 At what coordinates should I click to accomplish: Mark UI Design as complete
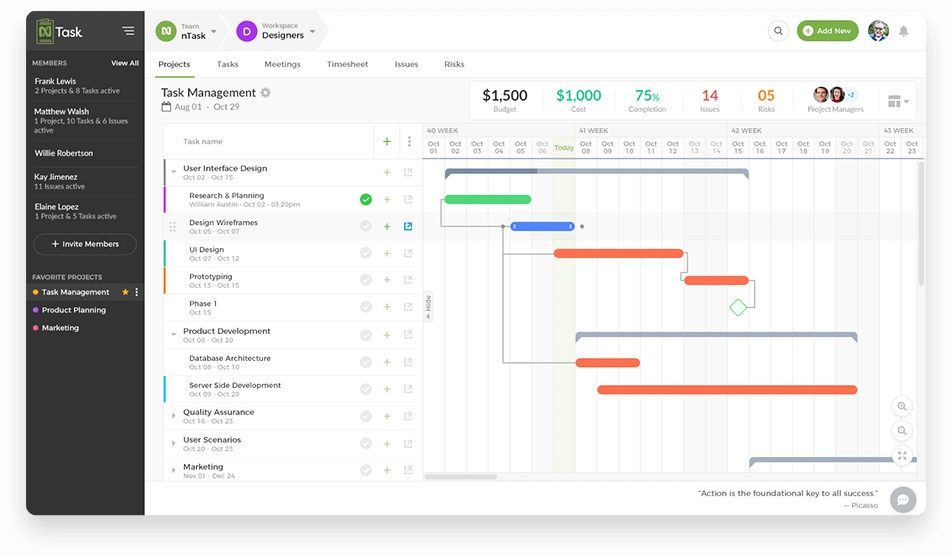(x=366, y=253)
